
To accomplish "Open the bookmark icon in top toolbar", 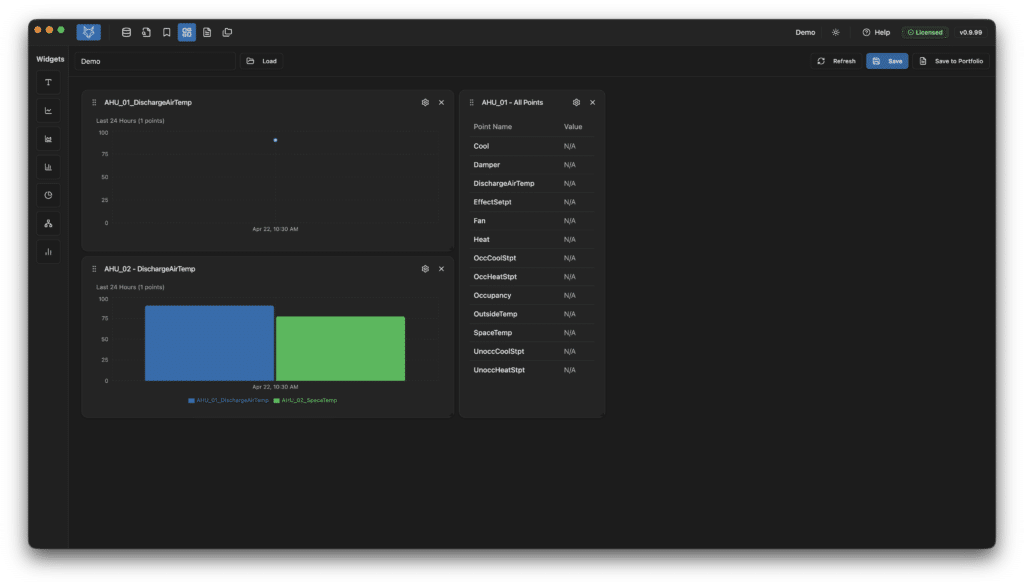I will click(x=167, y=32).
